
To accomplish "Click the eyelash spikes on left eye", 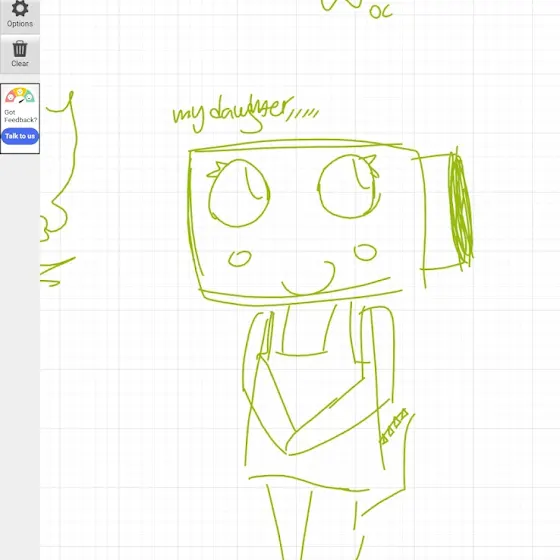I will point(217,169).
